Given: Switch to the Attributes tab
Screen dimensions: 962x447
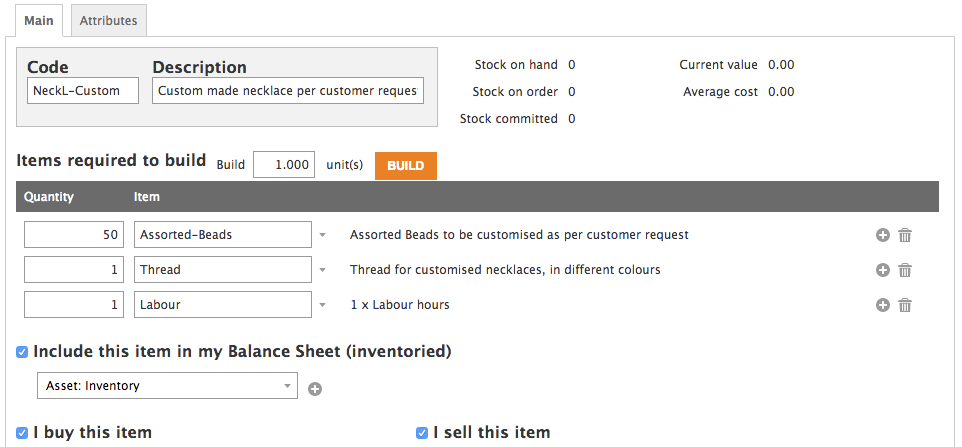Looking at the screenshot, I should 109,20.
